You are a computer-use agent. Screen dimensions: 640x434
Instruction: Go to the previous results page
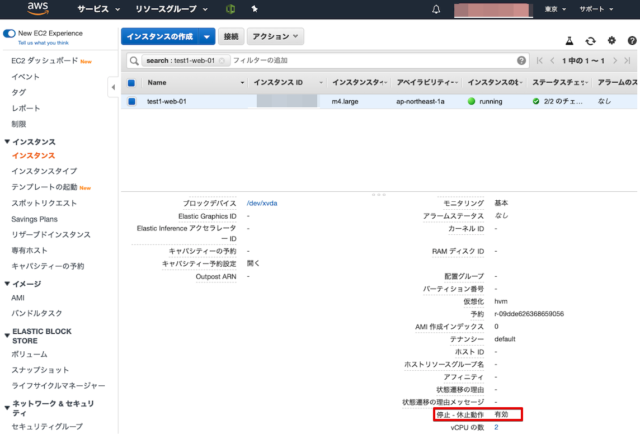[552, 60]
